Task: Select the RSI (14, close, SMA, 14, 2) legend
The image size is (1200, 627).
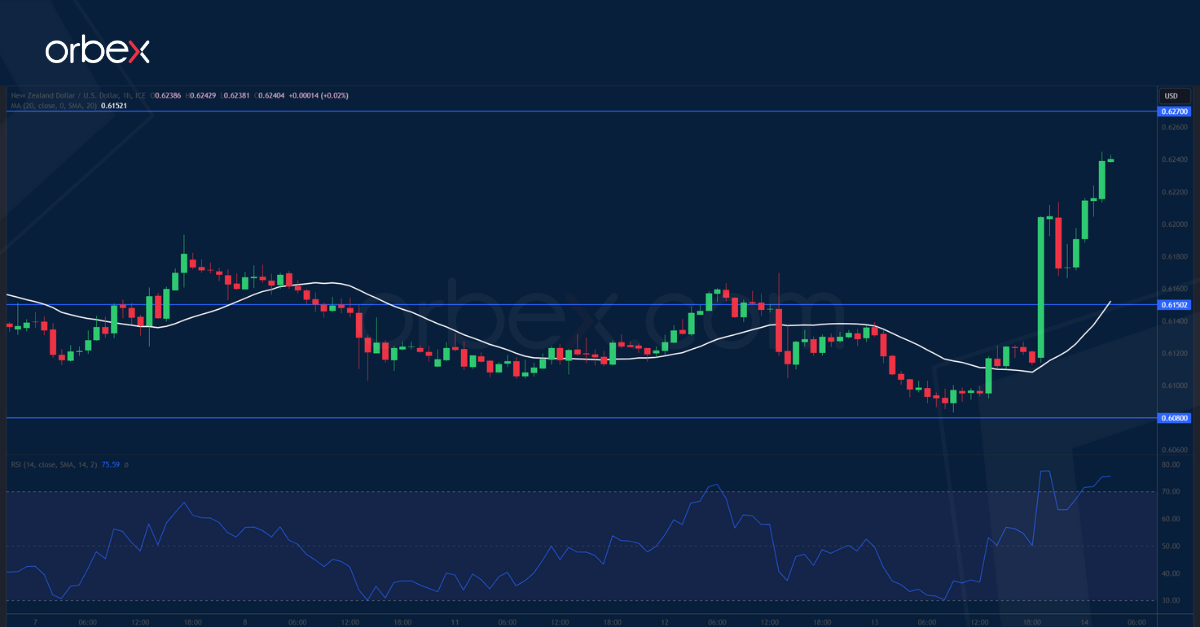Action: 54,464
